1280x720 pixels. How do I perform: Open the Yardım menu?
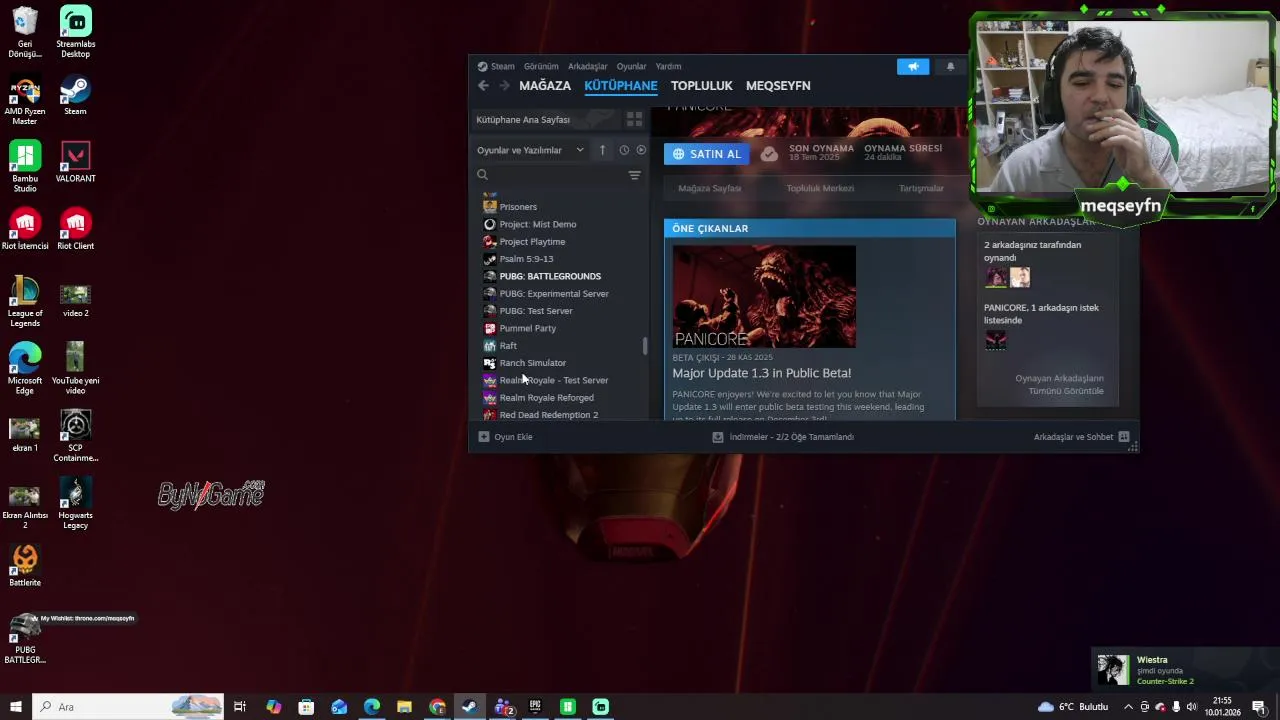point(668,66)
